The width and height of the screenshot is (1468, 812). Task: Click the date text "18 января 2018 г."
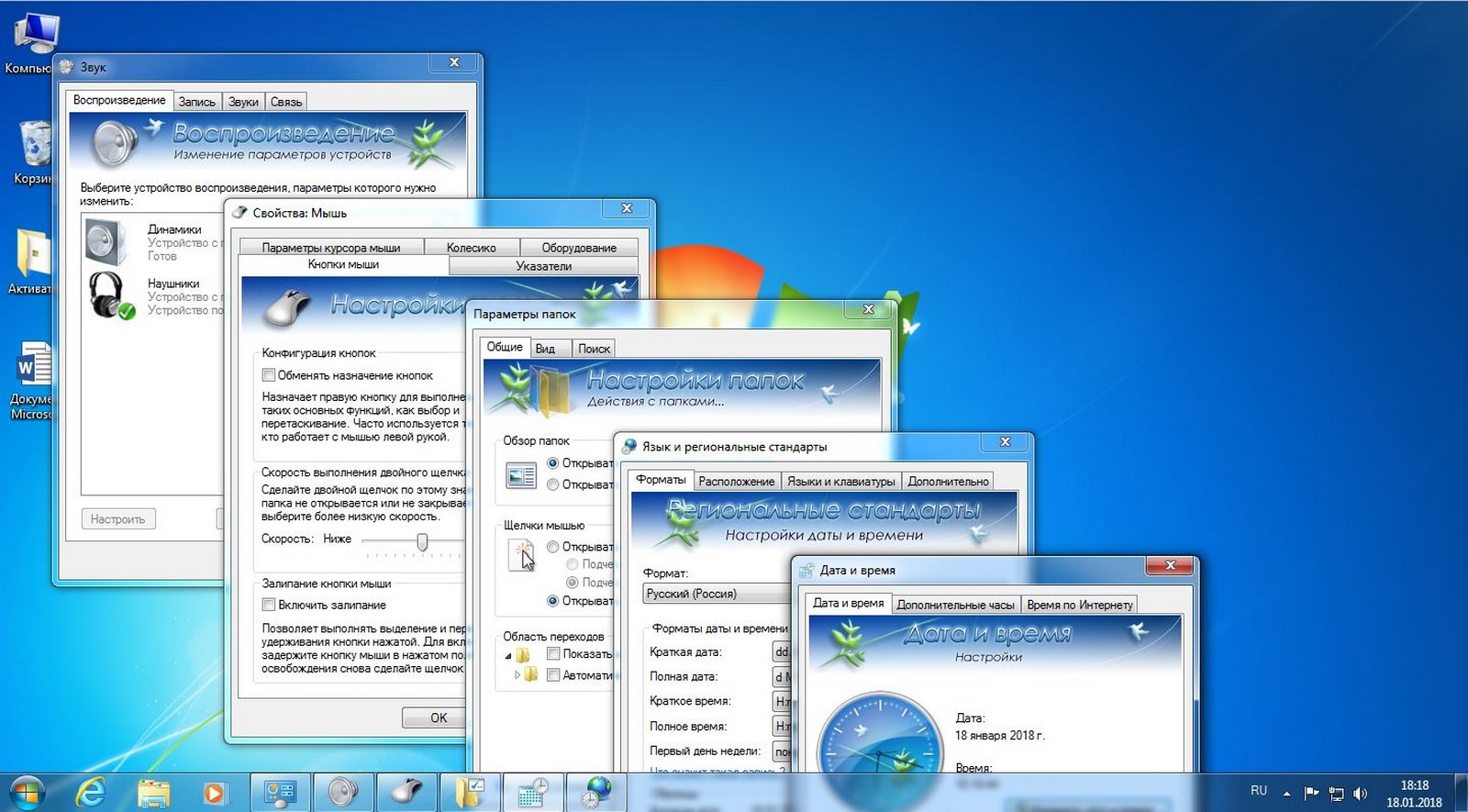point(999,735)
